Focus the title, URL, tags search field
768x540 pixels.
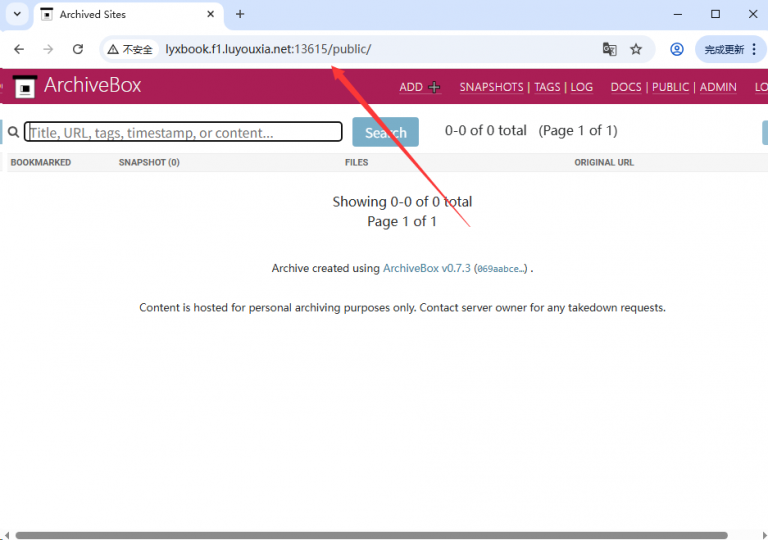point(183,132)
